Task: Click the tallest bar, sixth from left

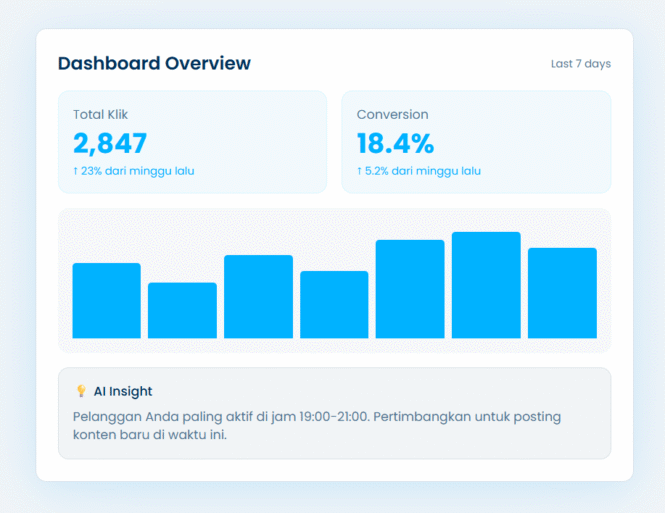Action: 486,285
